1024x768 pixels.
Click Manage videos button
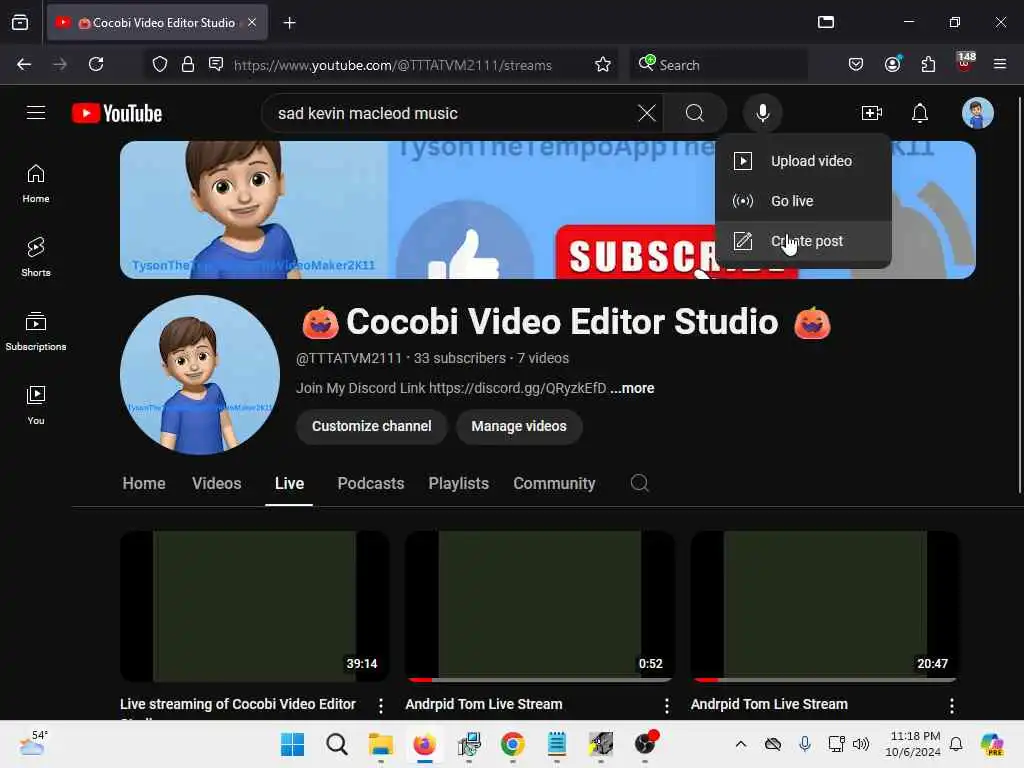pos(519,426)
